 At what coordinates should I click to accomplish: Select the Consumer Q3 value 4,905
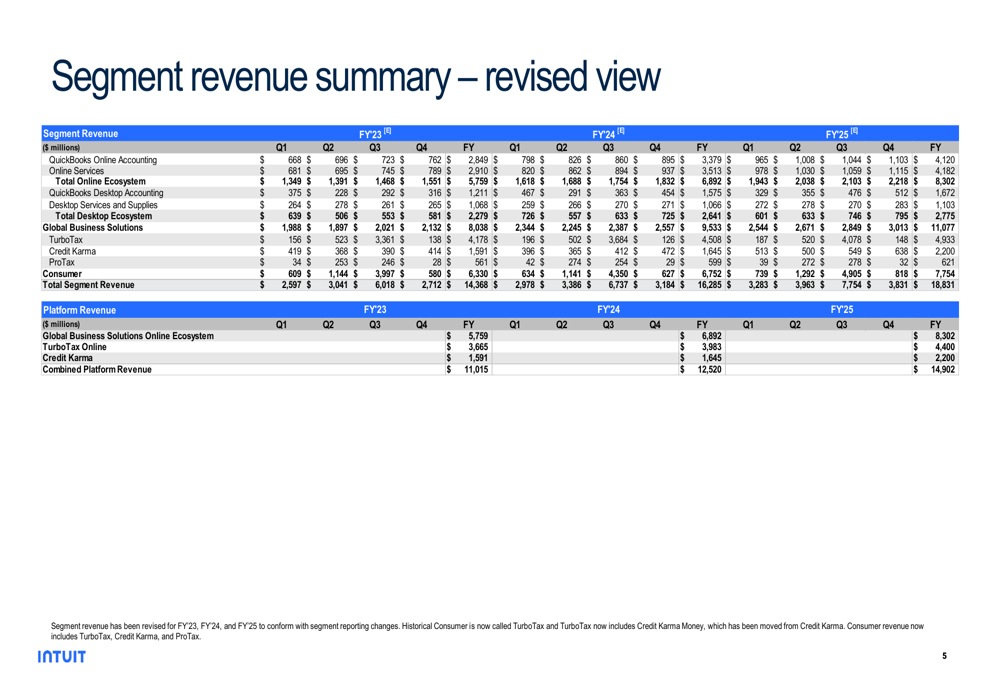pos(851,274)
